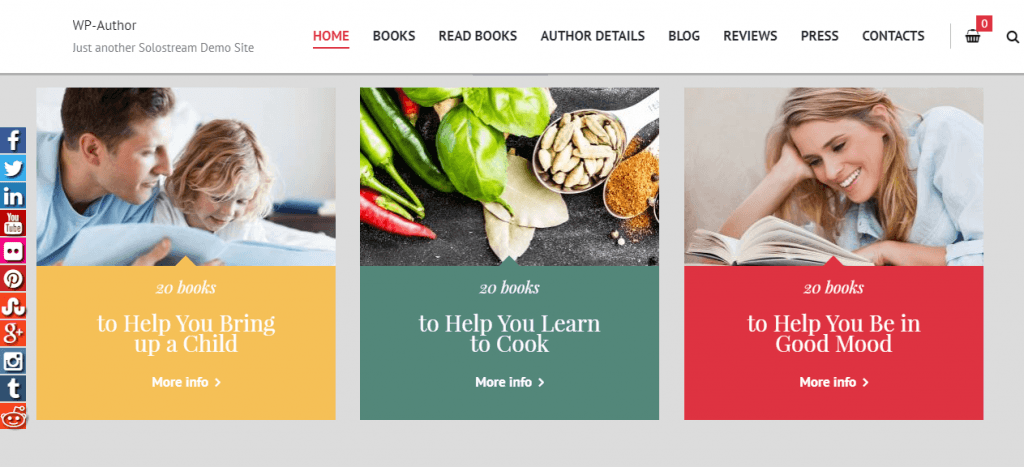
Task: Share via the Twitter bird icon
Action: (13, 168)
